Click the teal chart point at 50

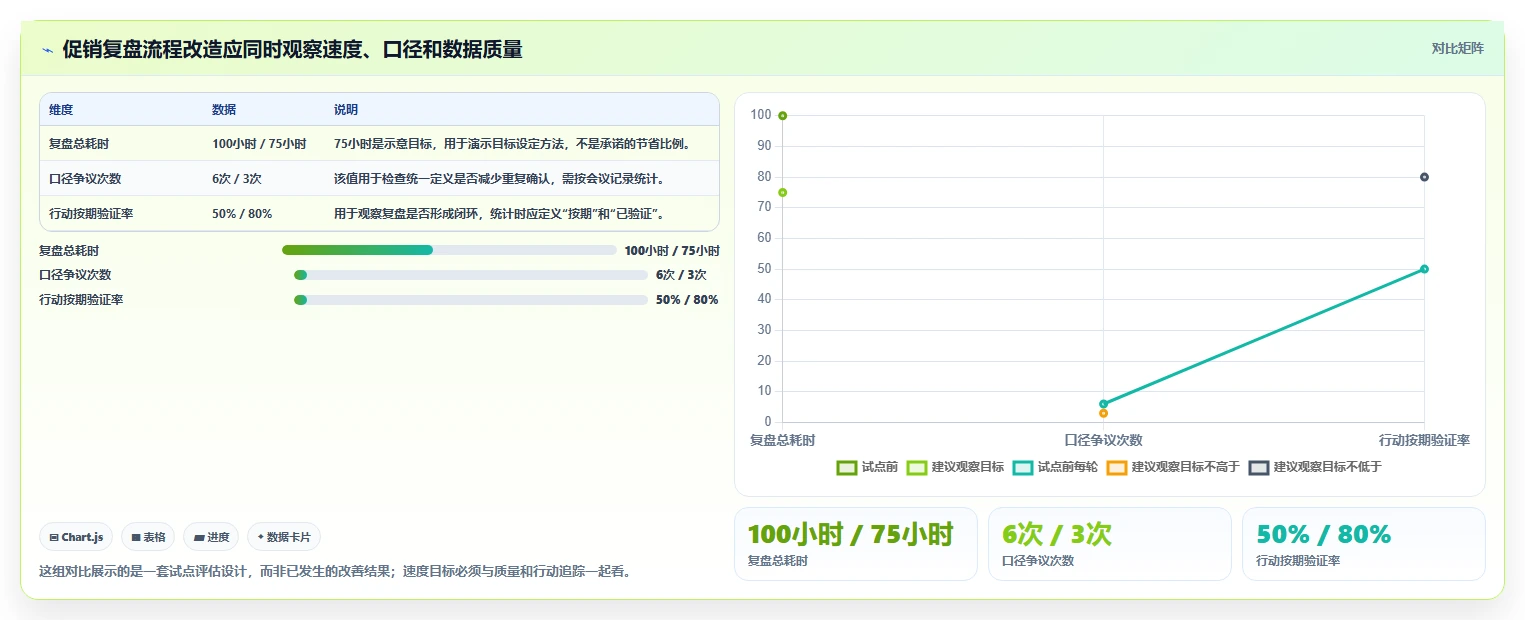coord(1424,269)
